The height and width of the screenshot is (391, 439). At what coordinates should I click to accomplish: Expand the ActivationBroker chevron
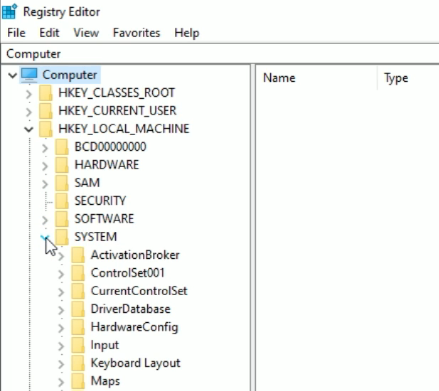point(61,256)
